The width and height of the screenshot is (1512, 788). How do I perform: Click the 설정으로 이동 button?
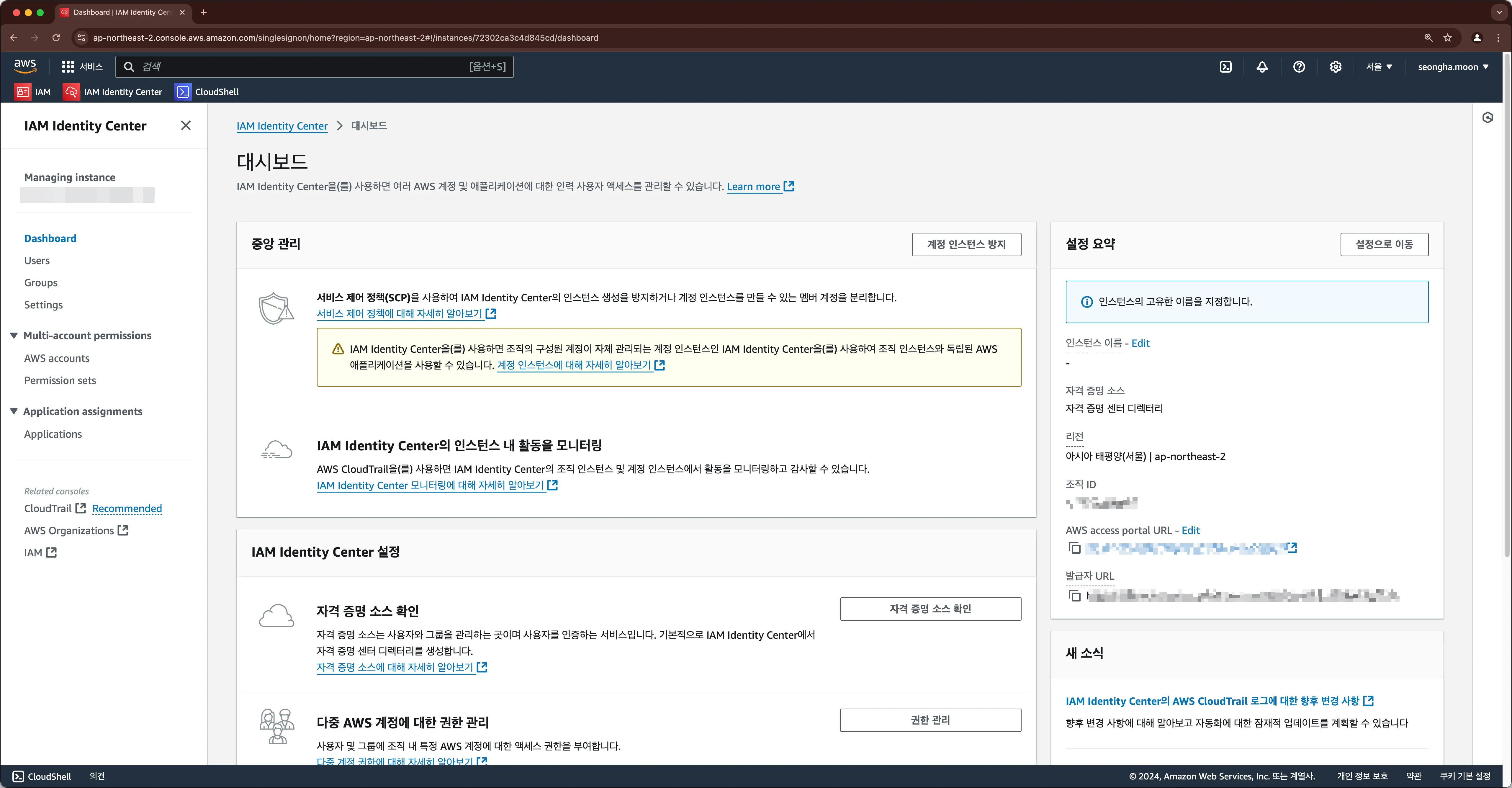1383,244
